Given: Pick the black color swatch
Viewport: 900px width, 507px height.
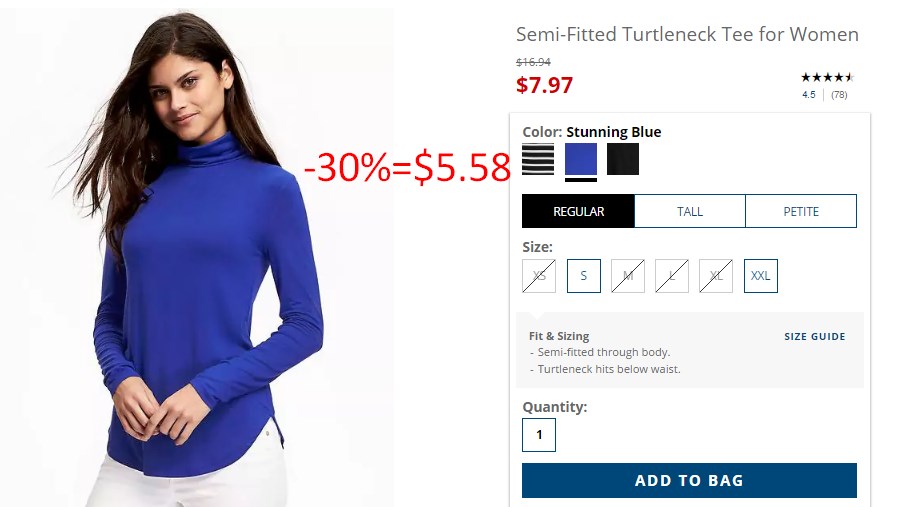Looking at the screenshot, I should (x=623, y=159).
